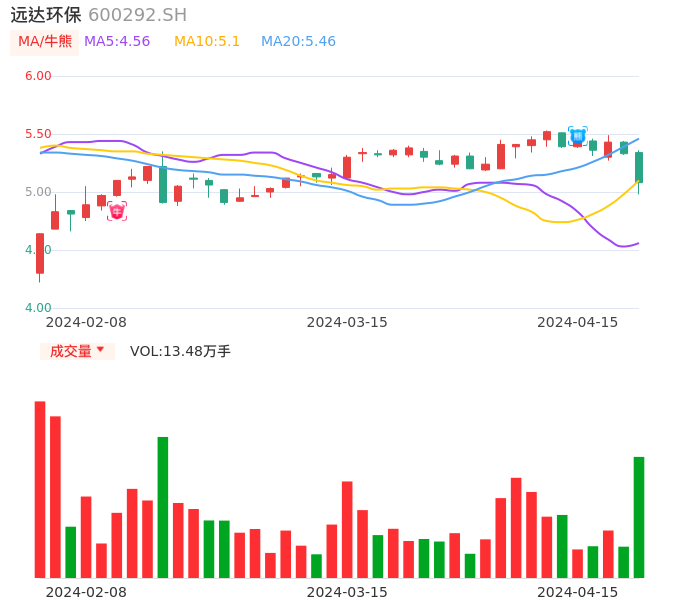Click the 4.00 price axis label
686x606 pixels.
[38, 308]
